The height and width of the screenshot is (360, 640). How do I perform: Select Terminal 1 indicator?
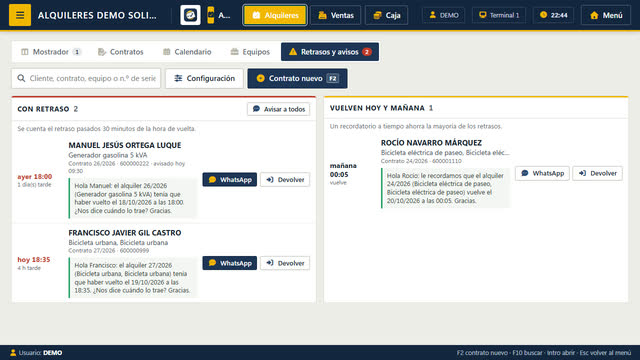coord(499,15)
